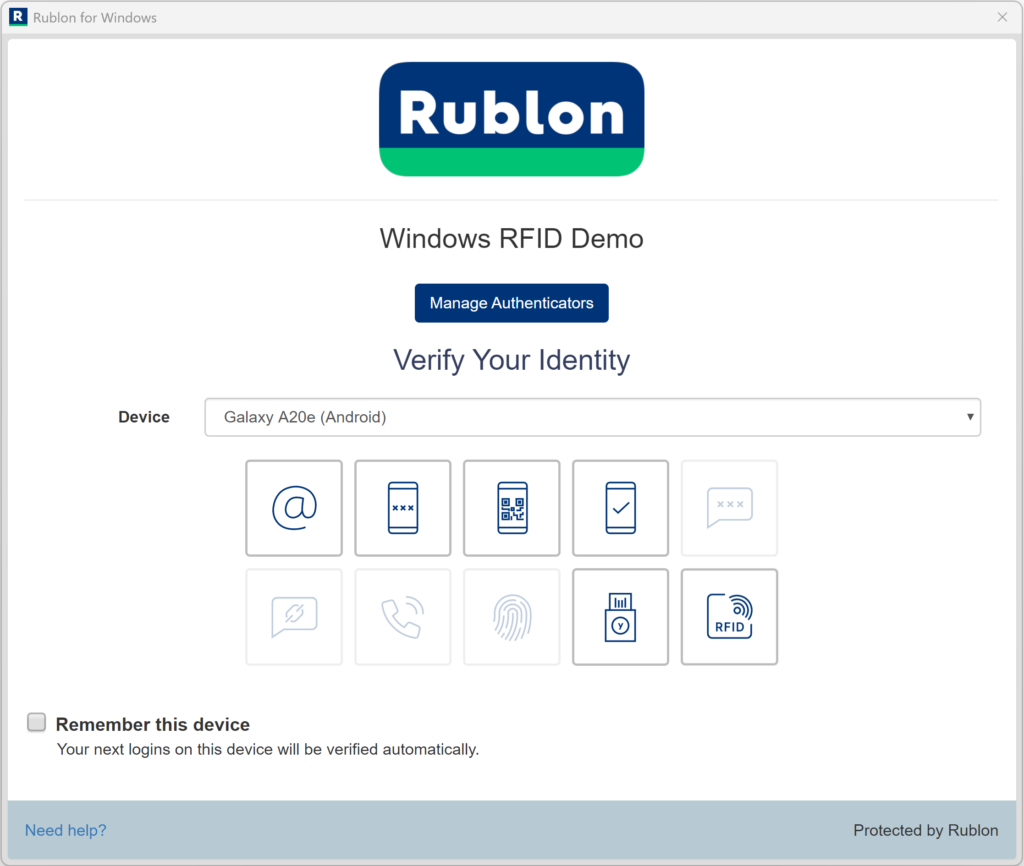
Task: Select the YubiKey OTP authentication method
Action: click(x=620, y=617)
